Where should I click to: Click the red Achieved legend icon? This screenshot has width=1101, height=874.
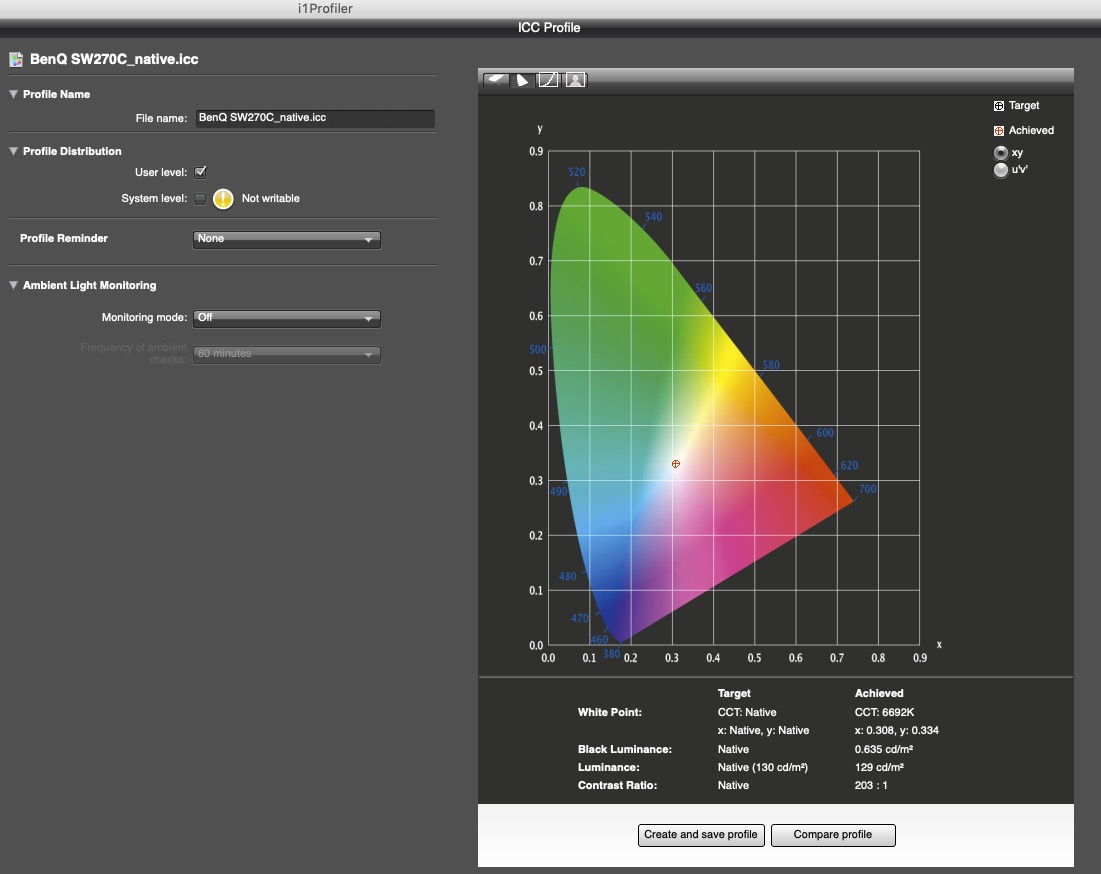998,131
